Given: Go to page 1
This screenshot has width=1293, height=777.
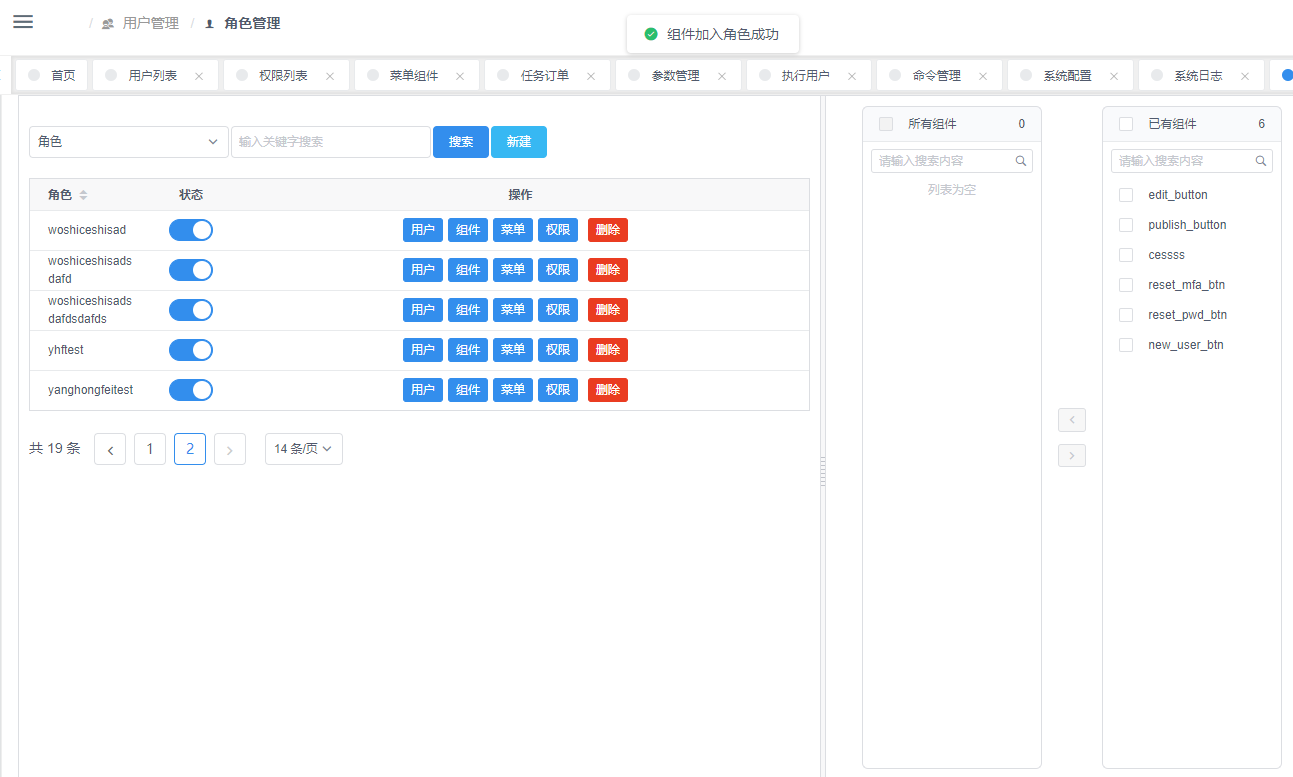Looking at the screenshot, I should [x=150, y=450].
